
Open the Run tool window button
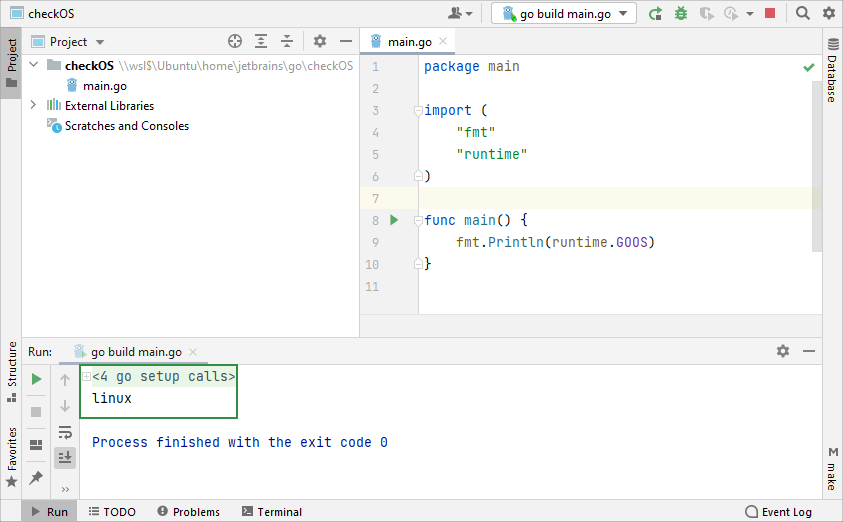[x=49, y=512]
